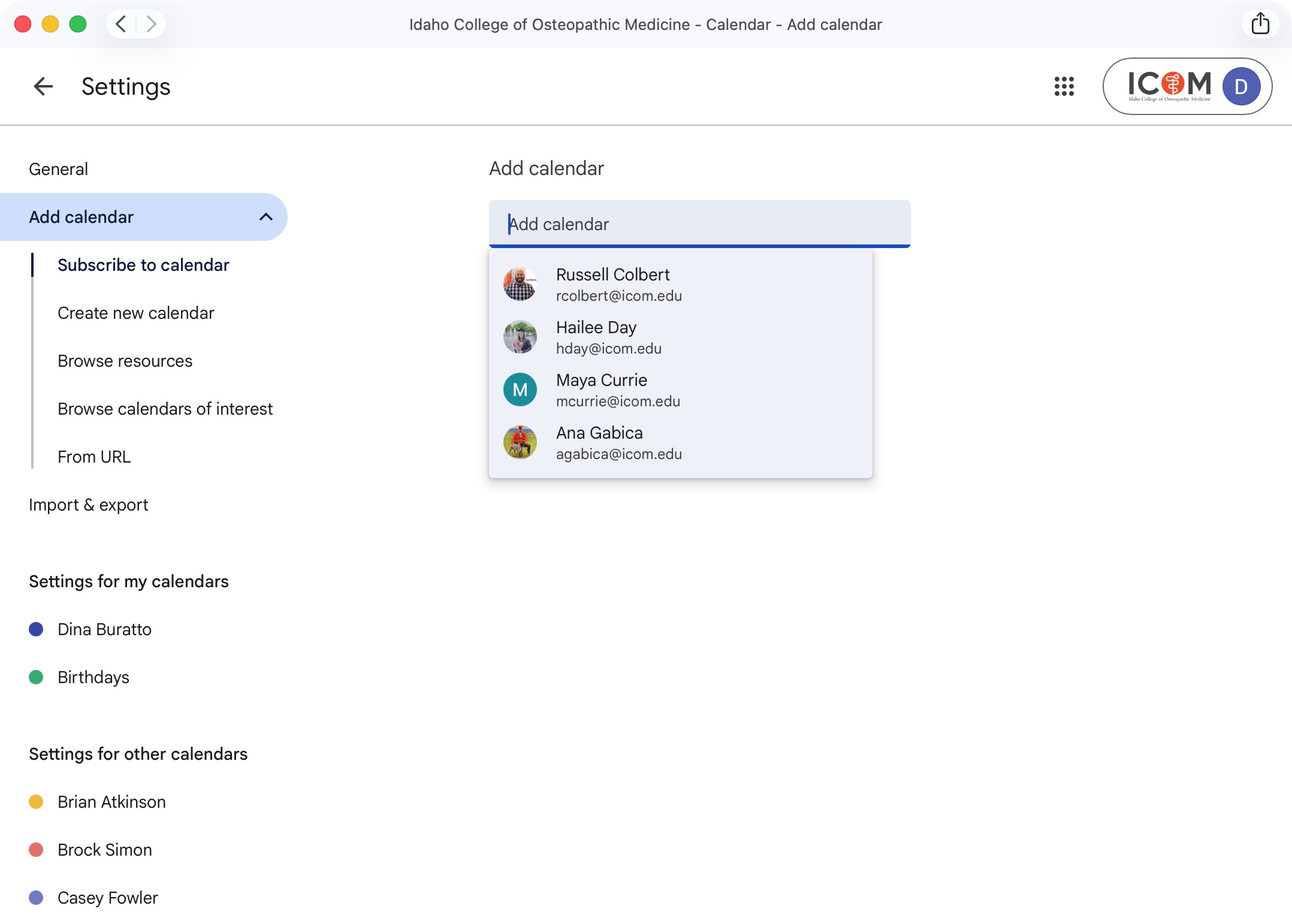Expand settings for Brian Atkinson's calendar

[111, 802]
